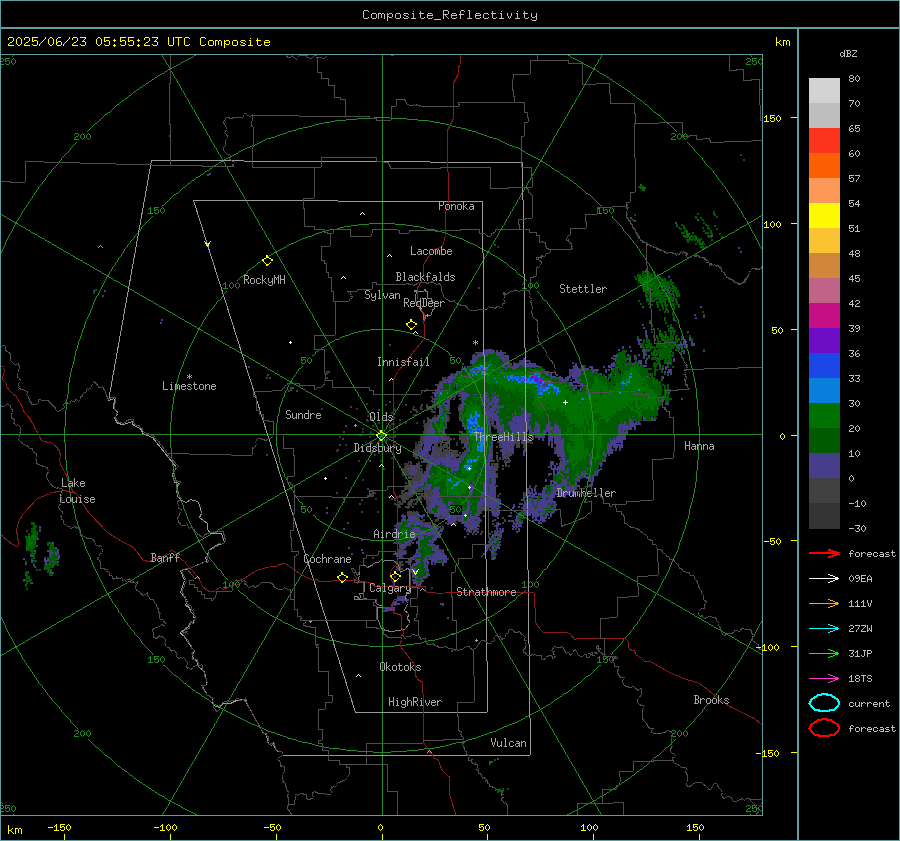This screenshot has height=841, width=900.
Task: Click the orange 111V arrow icon
Action: [824, 603]
